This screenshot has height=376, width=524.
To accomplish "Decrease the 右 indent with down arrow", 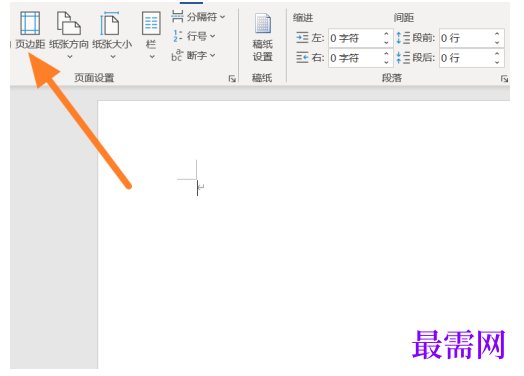I will tap(386, 62).
